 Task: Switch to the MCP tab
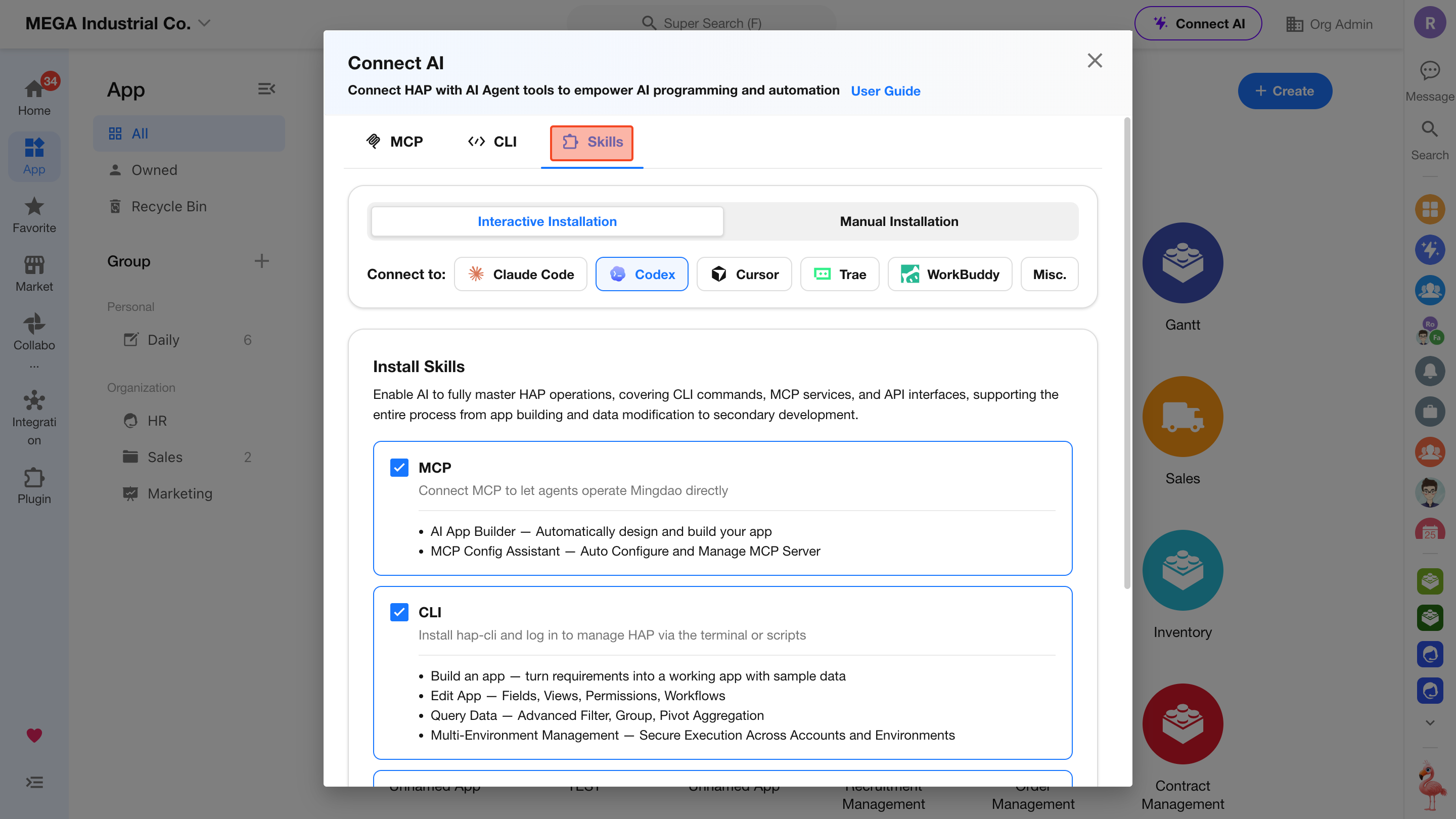pyautogui.click(x=394, y=142)
